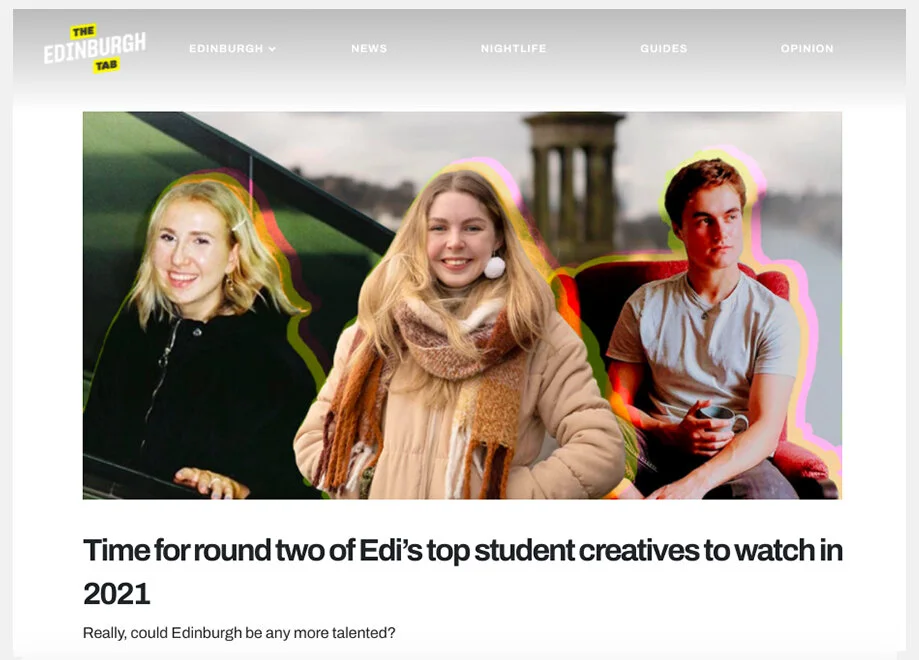Click The Edinburgh Tab logo
This screenshot has width=919, height=660.
click(x=95, y=48)
